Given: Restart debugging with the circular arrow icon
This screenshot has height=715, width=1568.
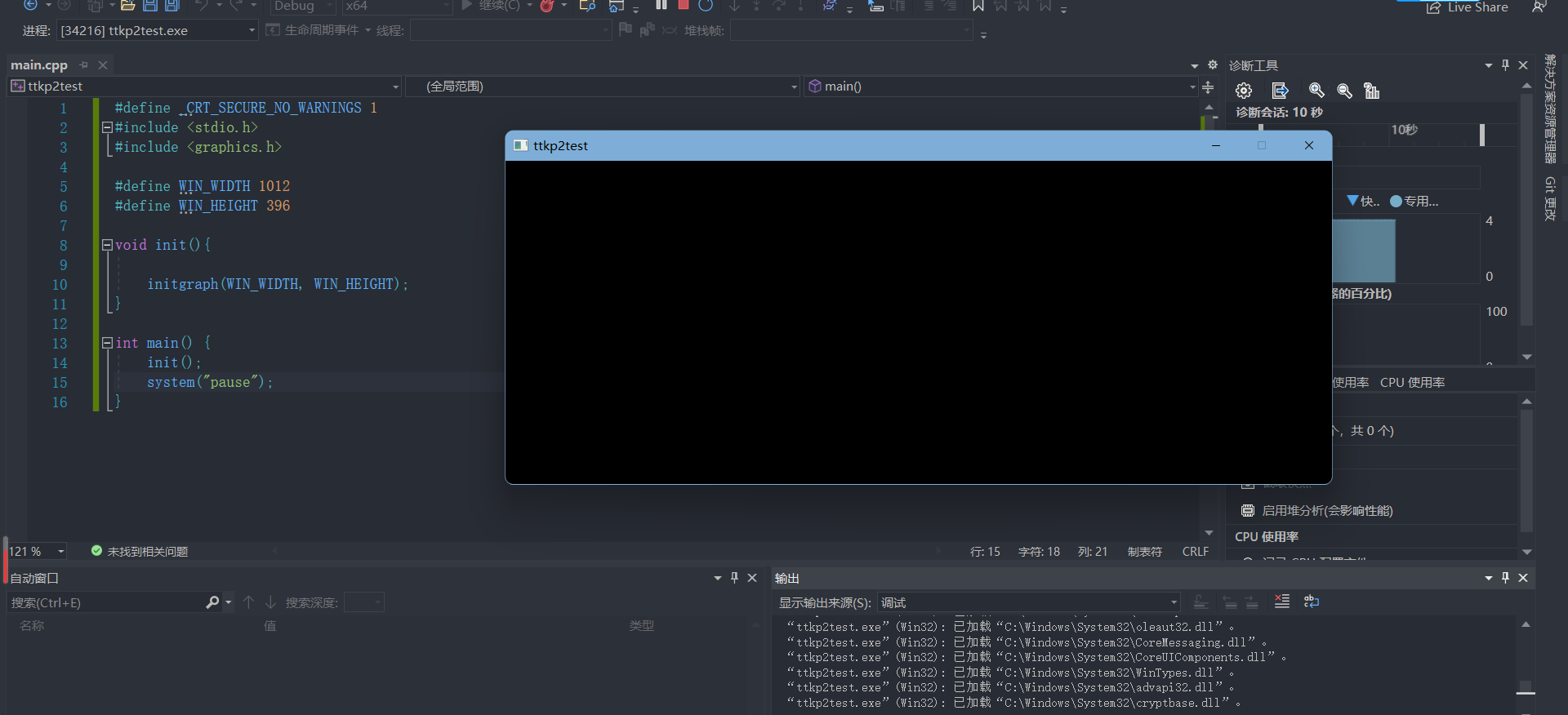Looking at the screenshot, I should coord(706,5).
